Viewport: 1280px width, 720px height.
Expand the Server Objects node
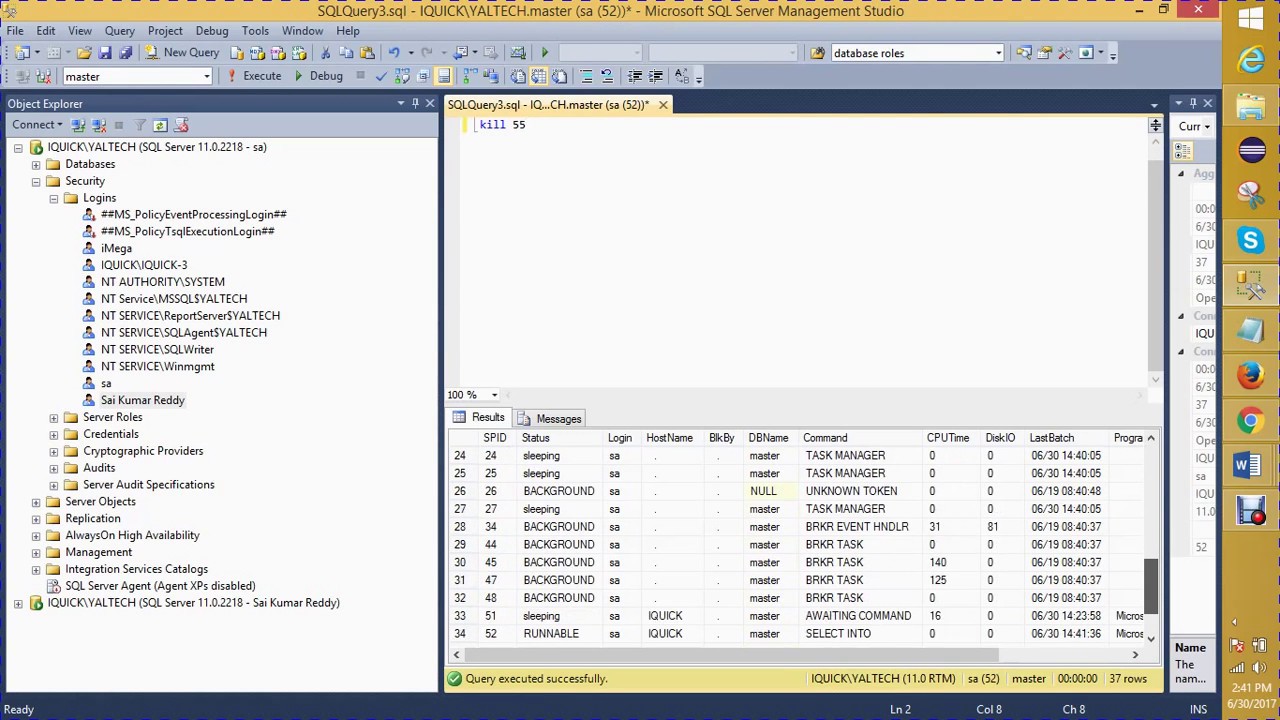36,502
